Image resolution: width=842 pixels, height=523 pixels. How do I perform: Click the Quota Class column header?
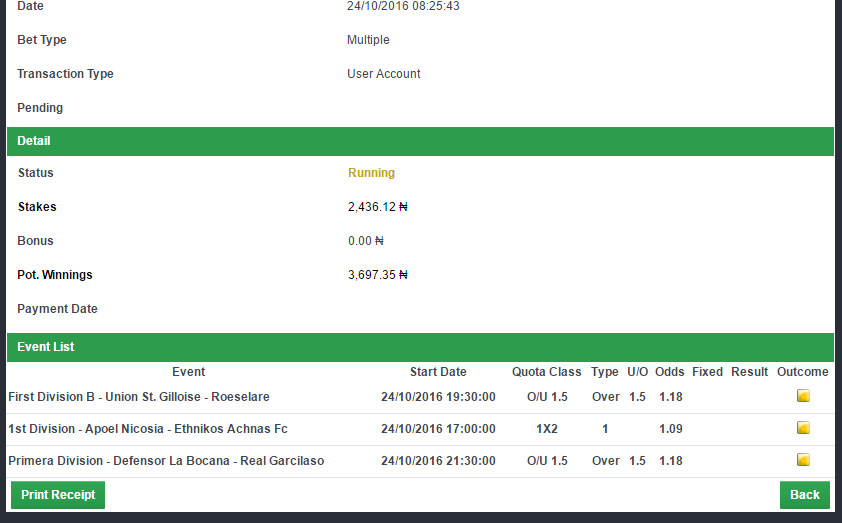click(x=547, y=372)
